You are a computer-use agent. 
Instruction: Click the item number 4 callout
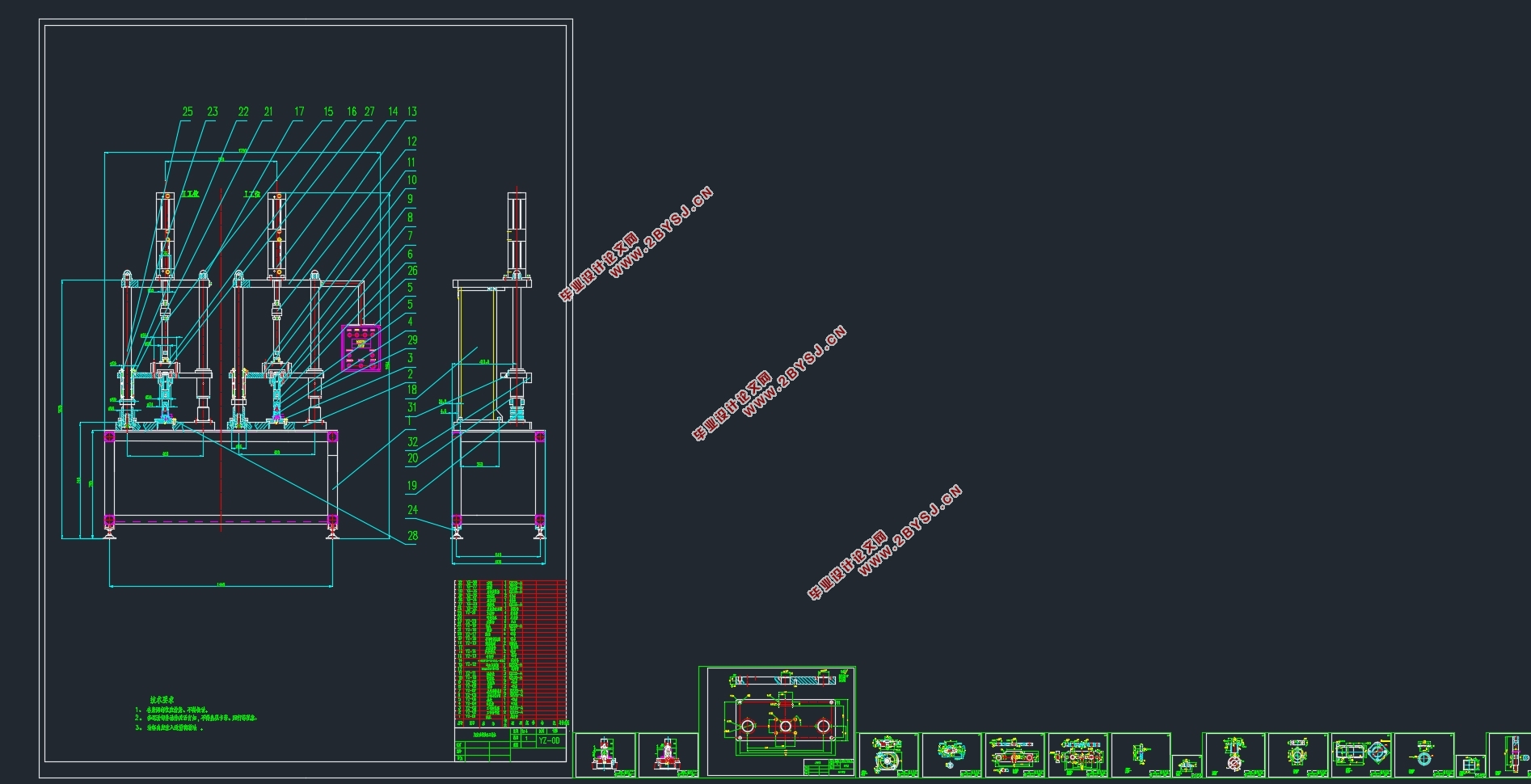(x=410, y=322)
